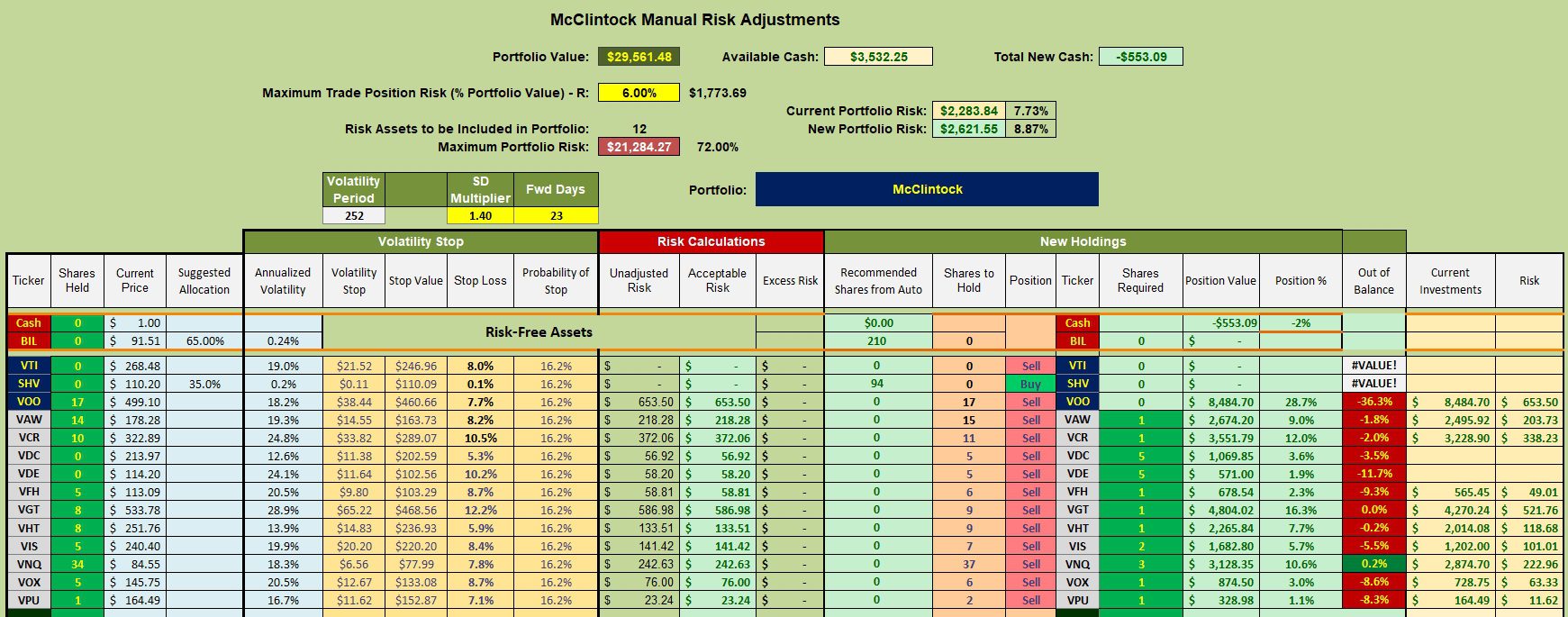Click VDE out of balance -11.7%

point(1374,475)
